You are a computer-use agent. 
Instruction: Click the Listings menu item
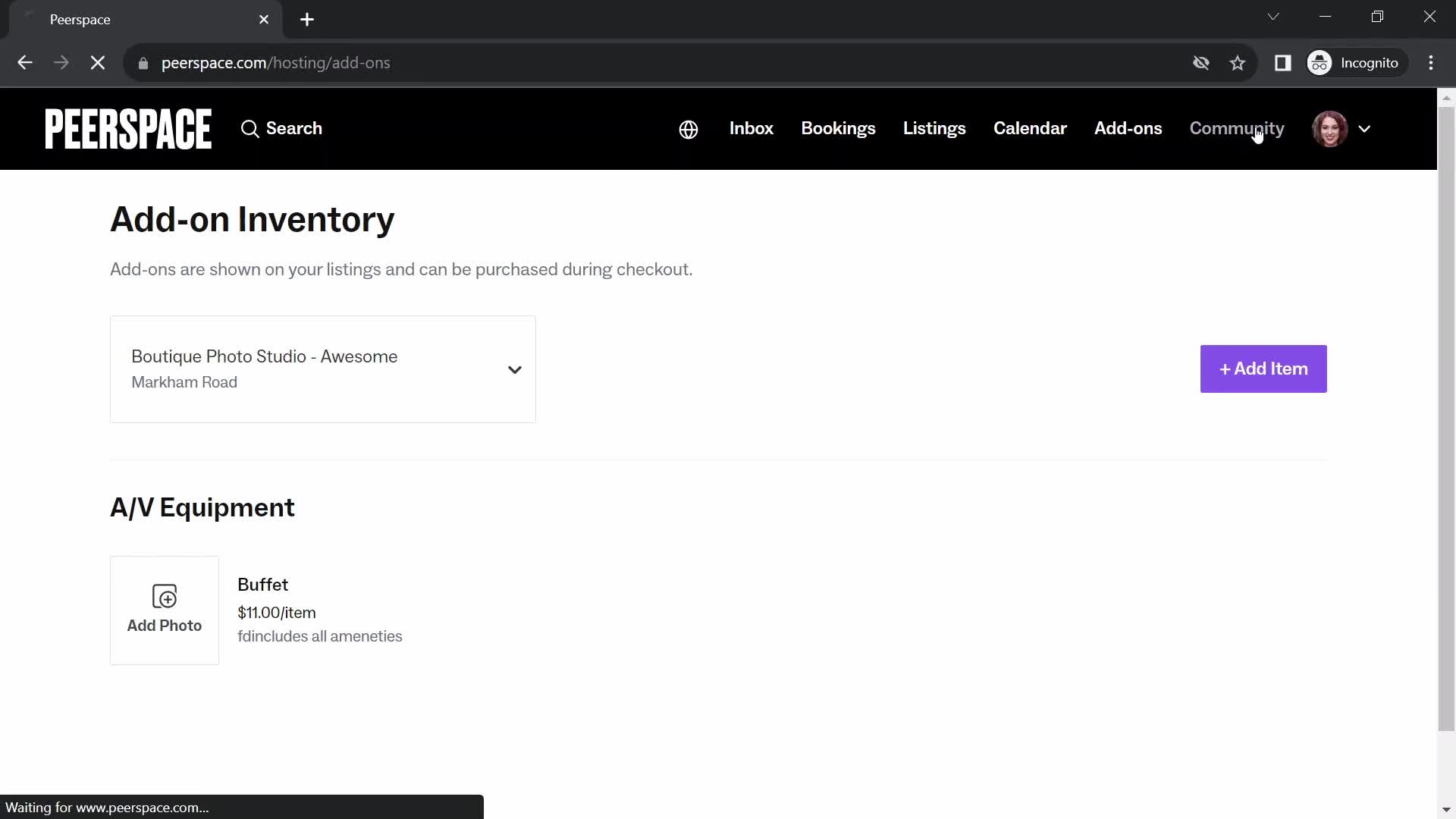click(x=934, y=128)
